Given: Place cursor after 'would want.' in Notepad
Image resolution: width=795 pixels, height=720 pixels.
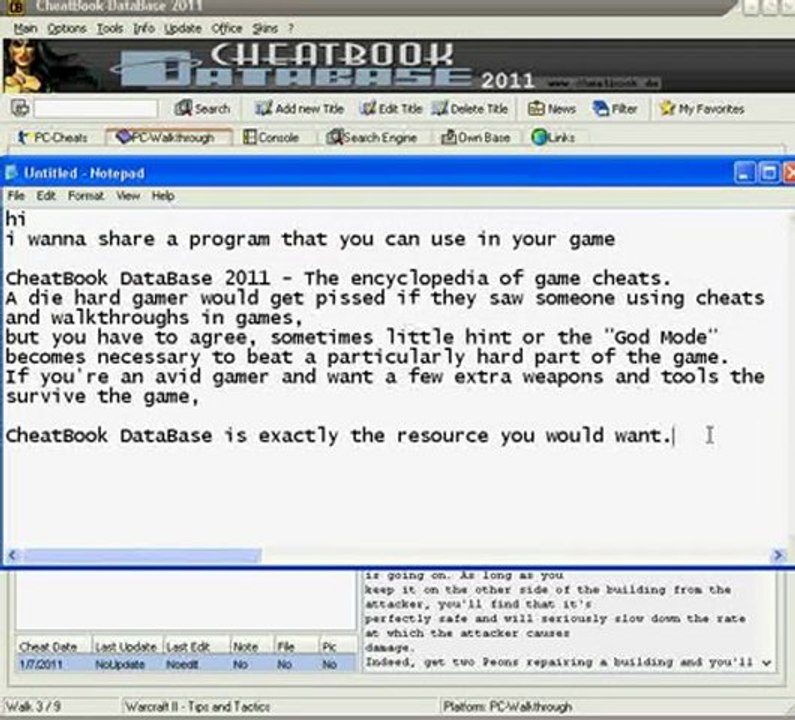Looking at the screenshot, I should click(x=674, y=436).
